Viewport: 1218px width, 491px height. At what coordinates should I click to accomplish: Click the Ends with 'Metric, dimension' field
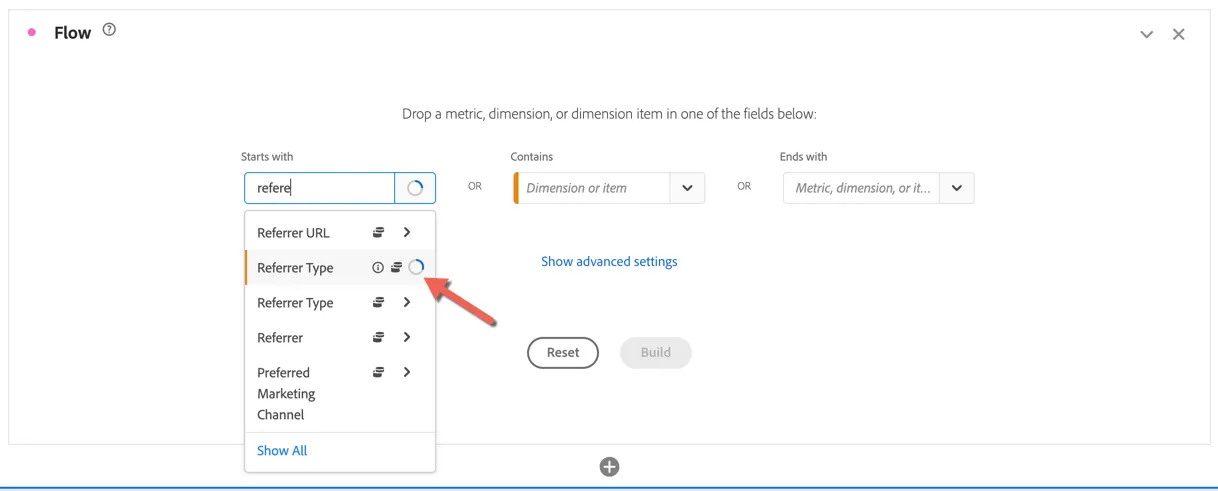[x=862, y=188]
